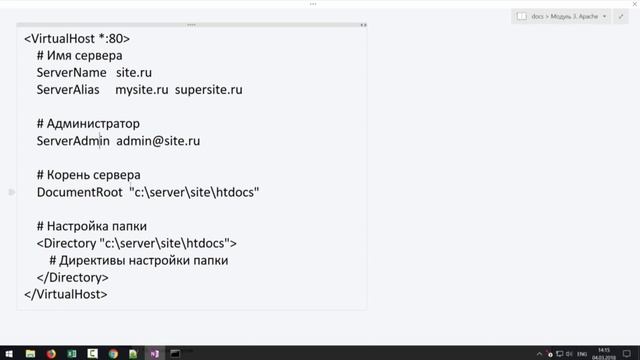Open the network status tray icon

pyautogui.click(x=560, y=354)
